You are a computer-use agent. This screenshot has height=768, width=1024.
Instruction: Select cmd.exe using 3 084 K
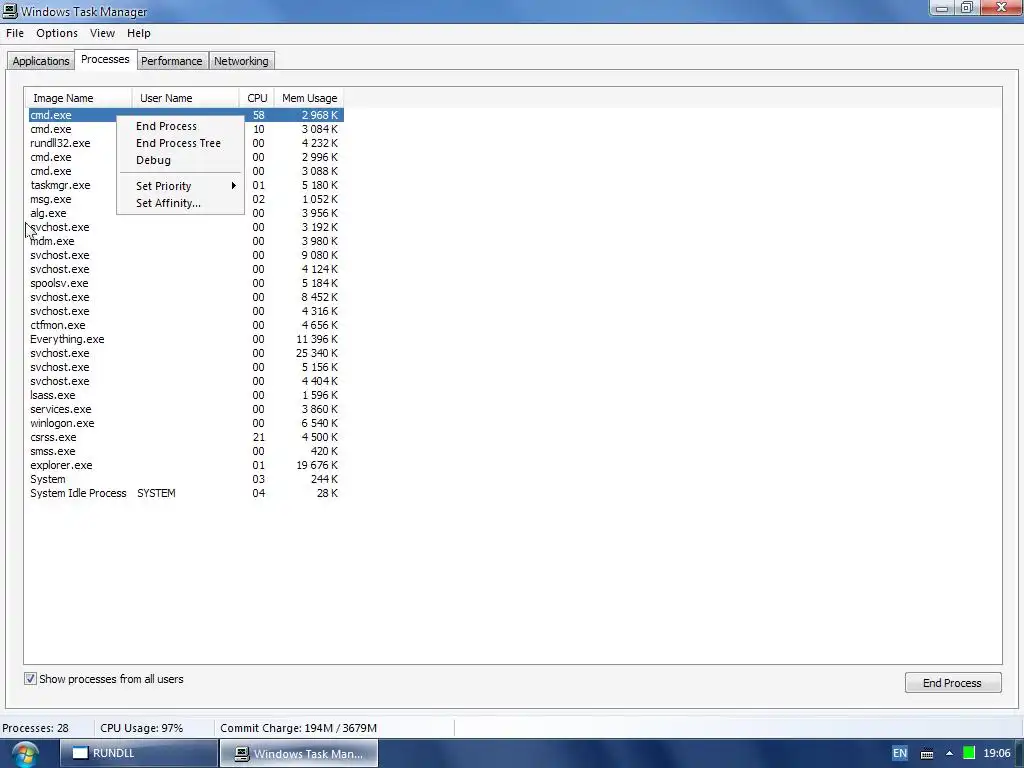185,129
